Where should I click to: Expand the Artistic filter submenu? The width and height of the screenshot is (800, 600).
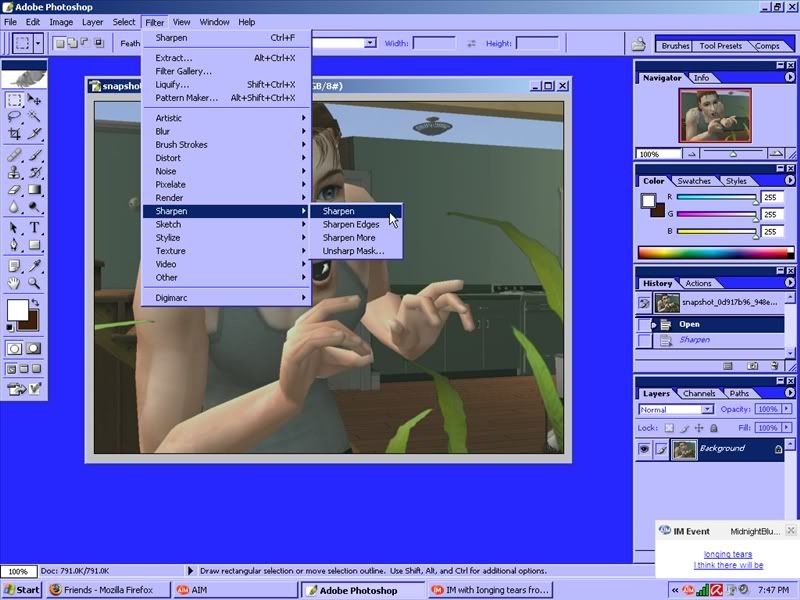(x=226, y=118)
